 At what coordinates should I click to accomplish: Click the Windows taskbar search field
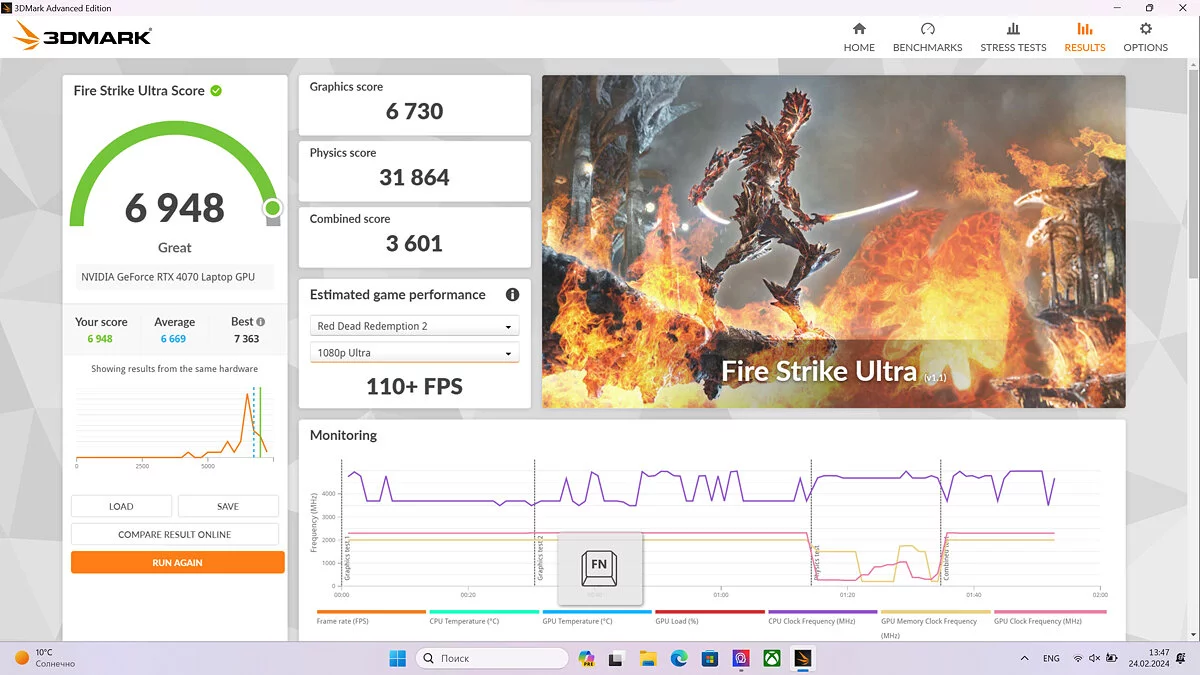[x=490, y=658]
